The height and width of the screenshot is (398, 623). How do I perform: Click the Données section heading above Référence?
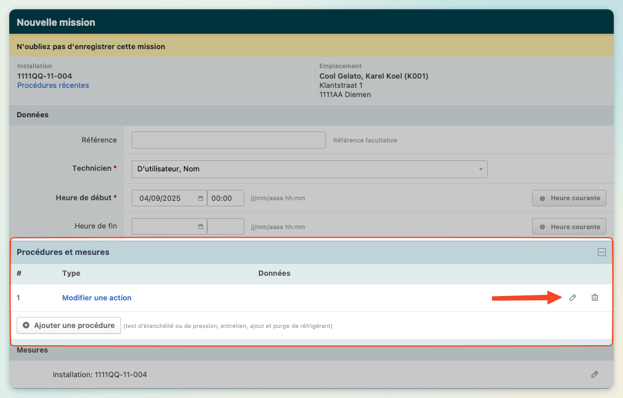click(33, 115)
